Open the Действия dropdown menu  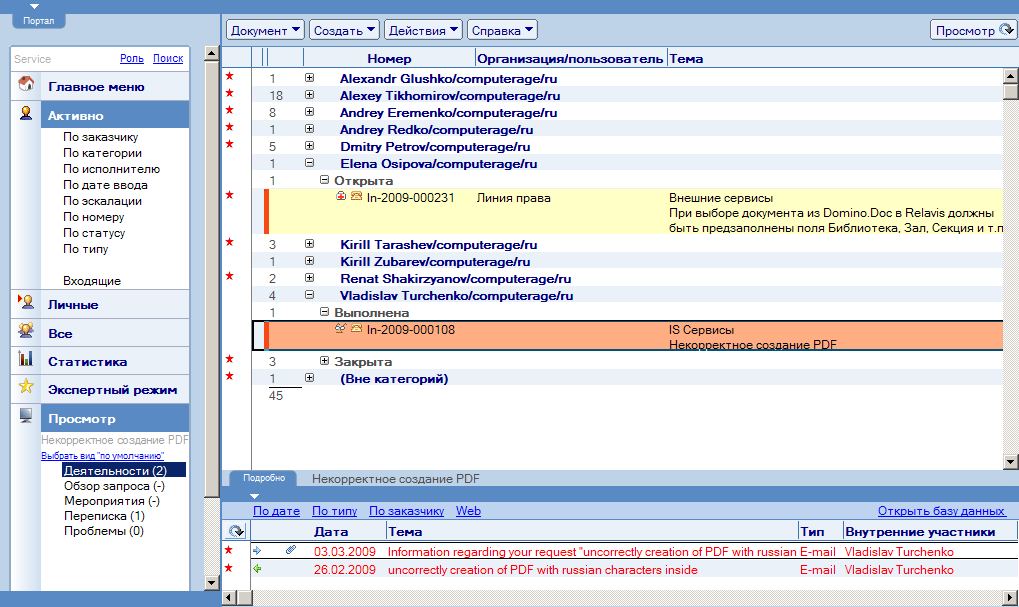(423, 30)
